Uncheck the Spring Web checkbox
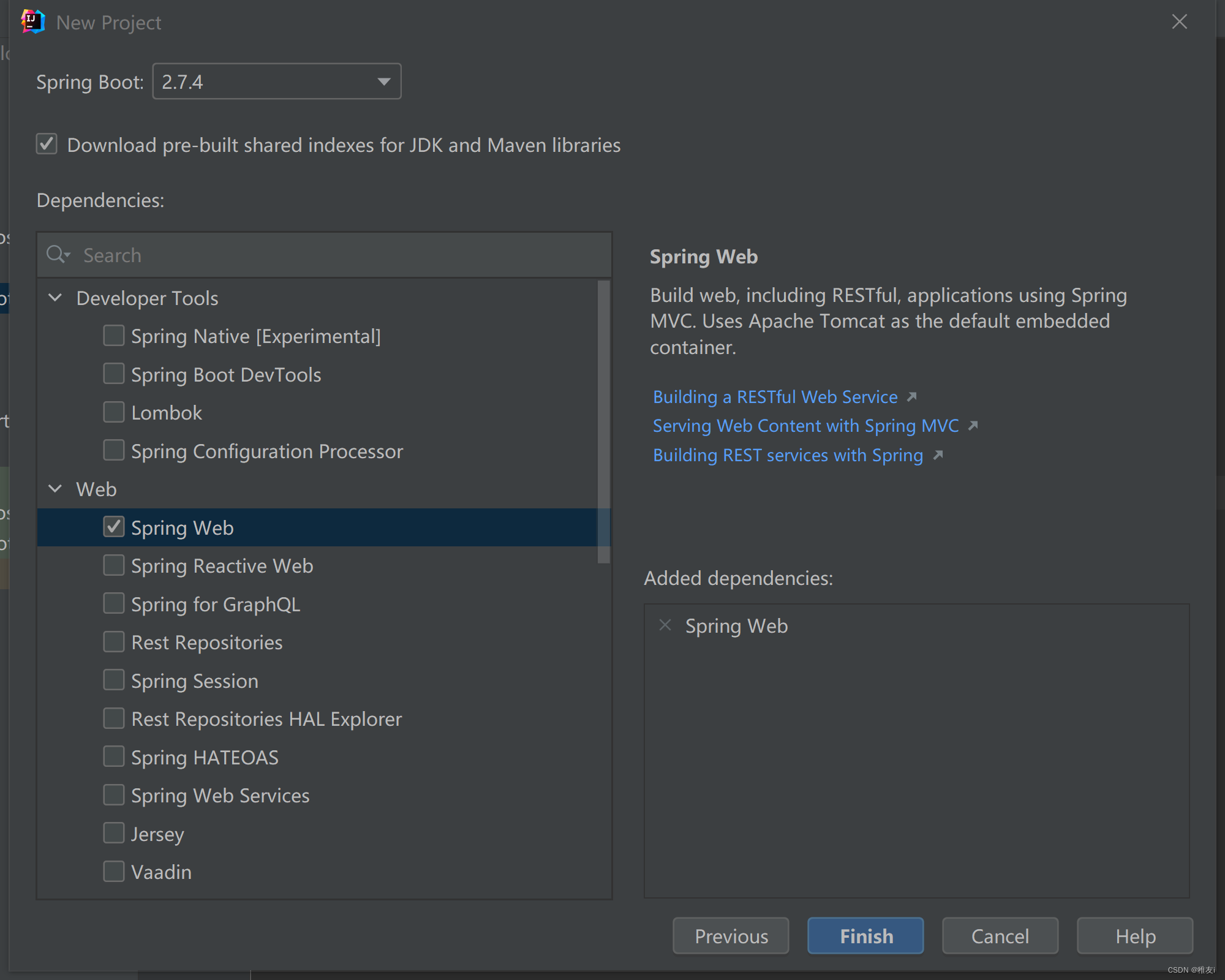This screenshot has width=1225, height=980. pos(114,527)
